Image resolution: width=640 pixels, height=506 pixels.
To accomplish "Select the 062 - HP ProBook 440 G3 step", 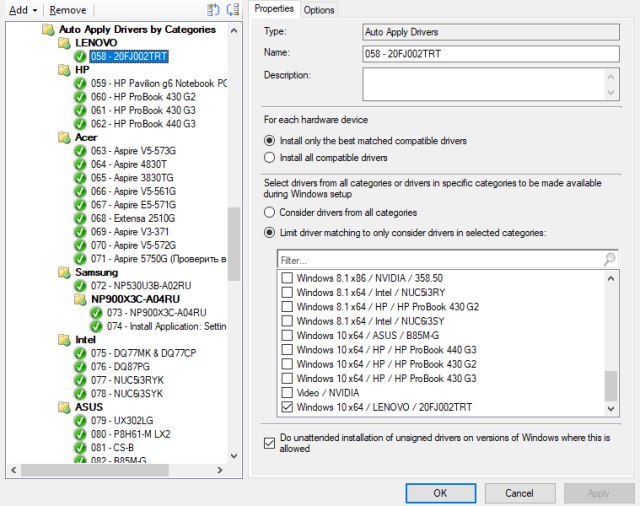I will 143,124.
